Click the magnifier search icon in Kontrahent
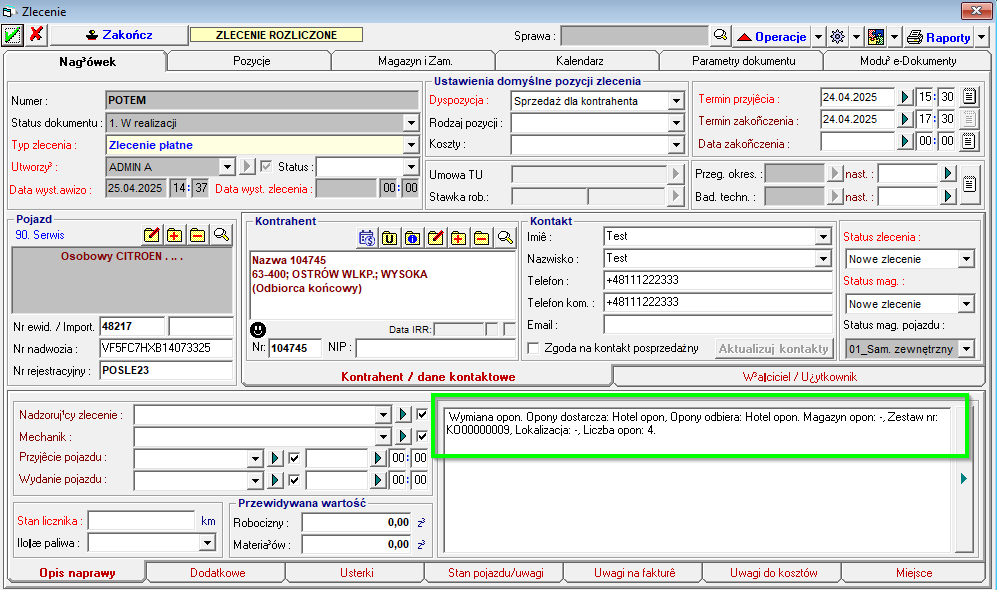 coord(505,238)
